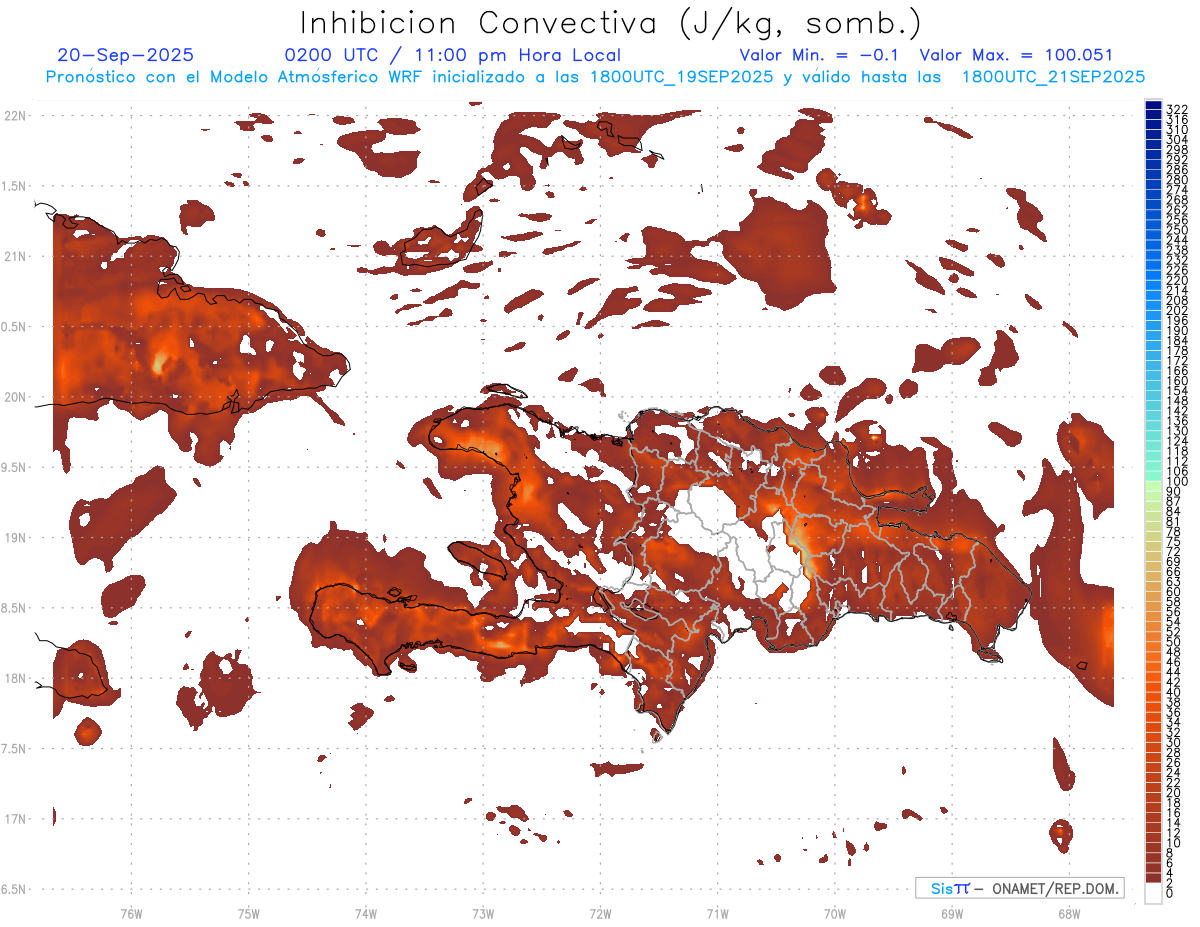Click the 17N latitude axis label
Viewport: 1200px width, 927px height.
pos(14,819)
